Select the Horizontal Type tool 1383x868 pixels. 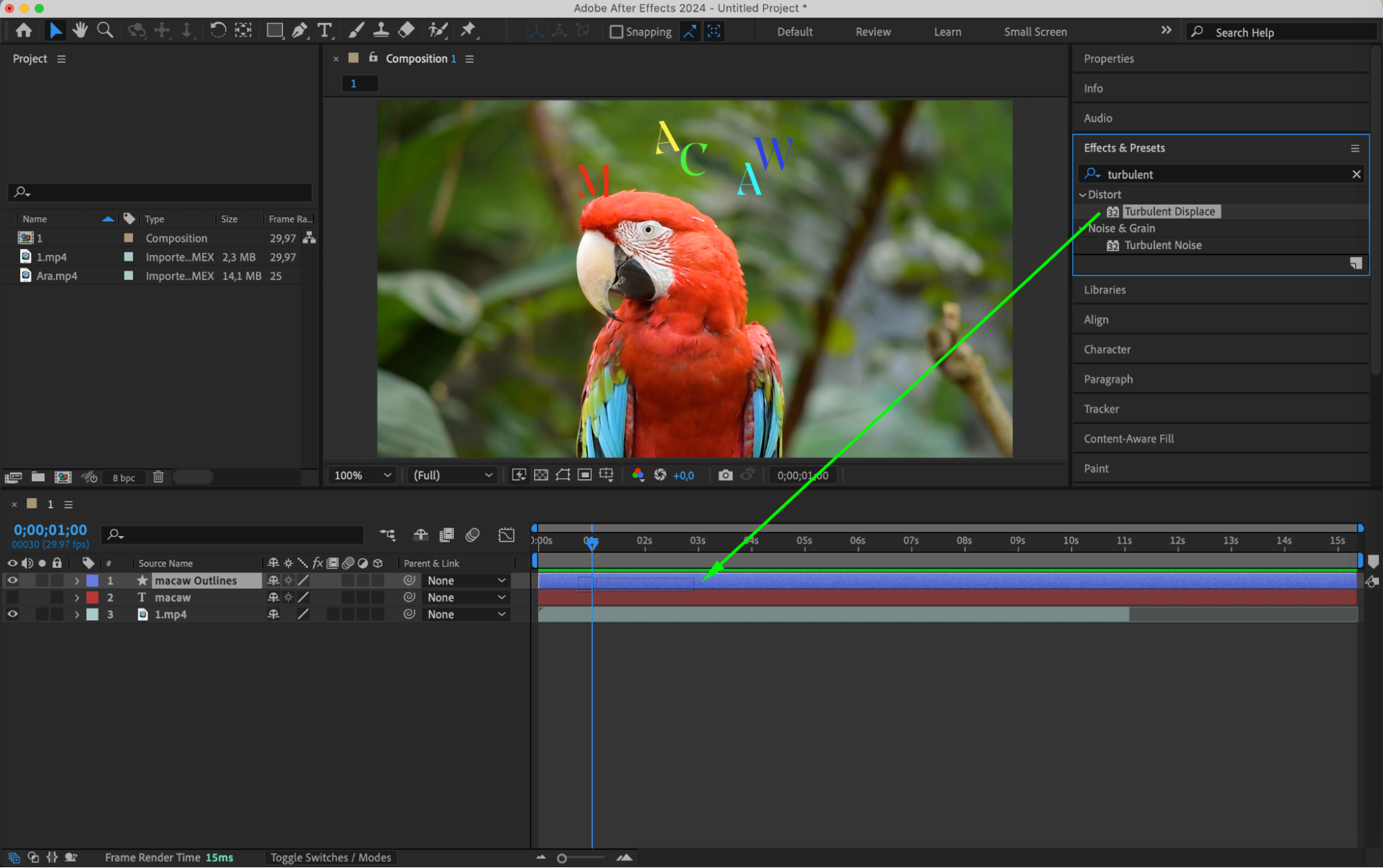324,30
